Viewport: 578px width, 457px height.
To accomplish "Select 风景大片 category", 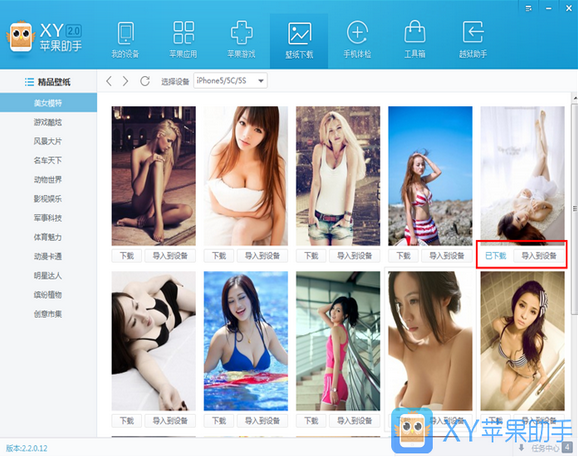I will (48, 141).
